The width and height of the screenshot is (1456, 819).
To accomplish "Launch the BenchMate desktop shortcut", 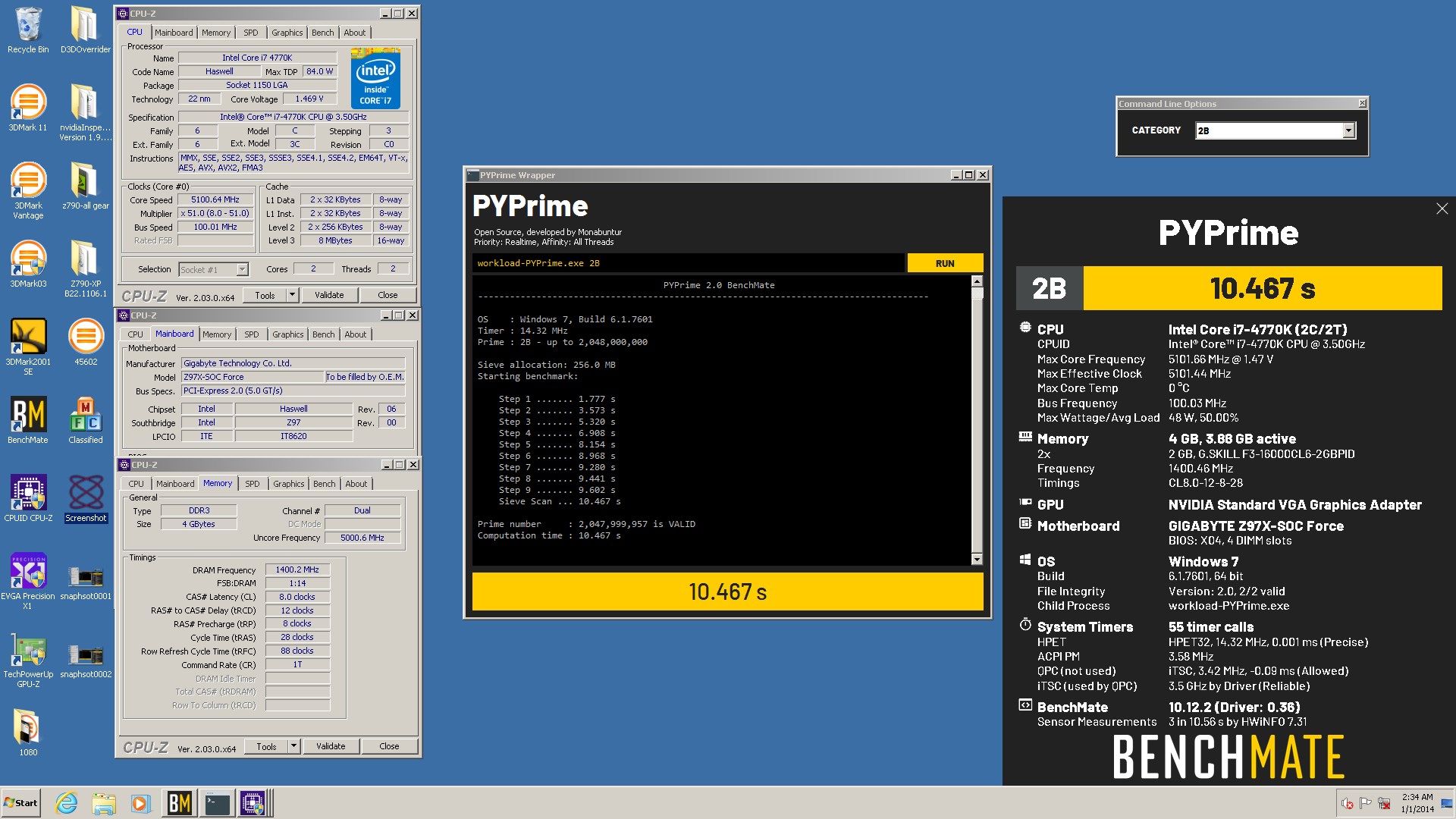I will (28, 420).
